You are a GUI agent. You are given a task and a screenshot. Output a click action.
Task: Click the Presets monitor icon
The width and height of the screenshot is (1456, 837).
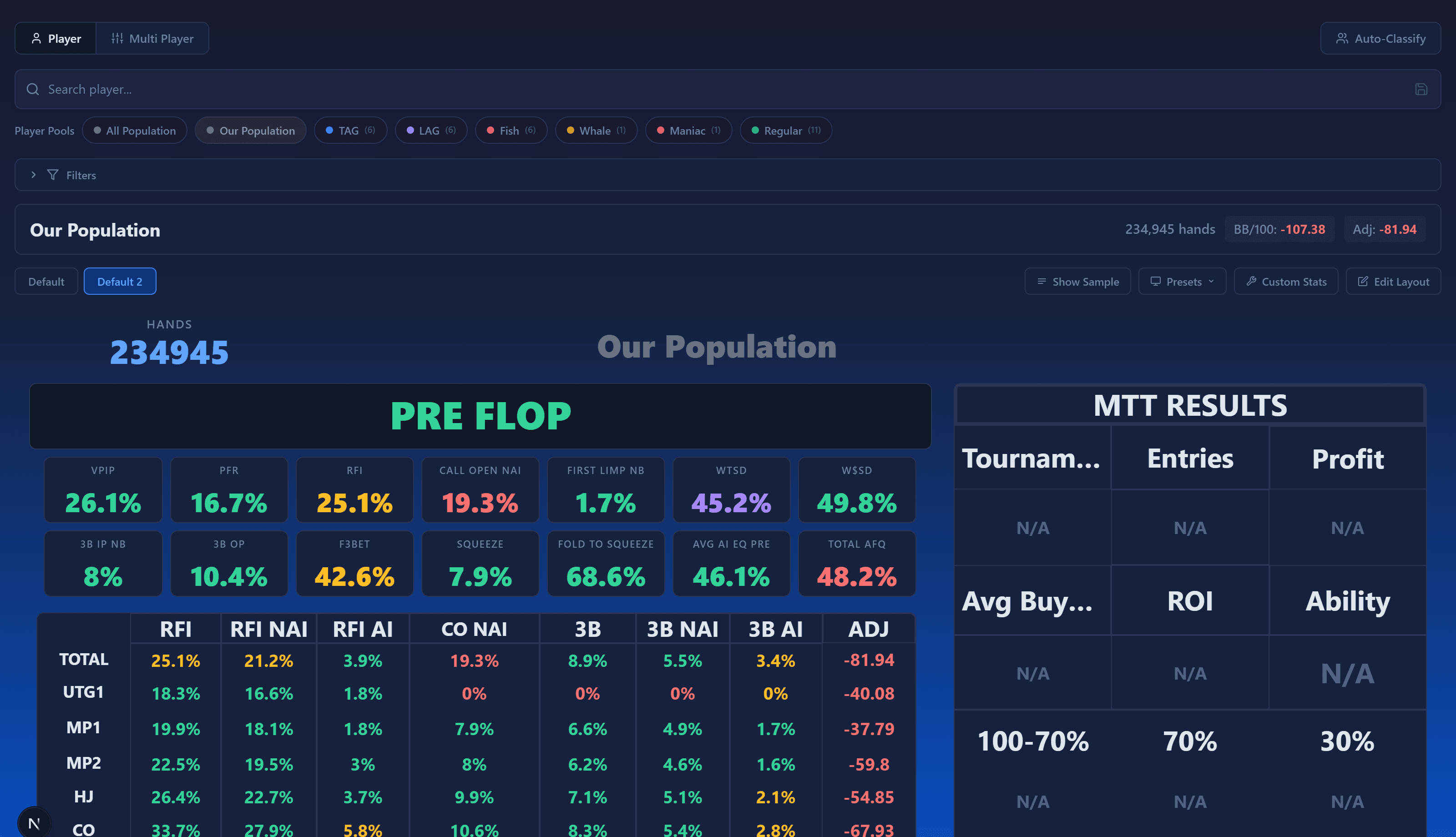1155,281
